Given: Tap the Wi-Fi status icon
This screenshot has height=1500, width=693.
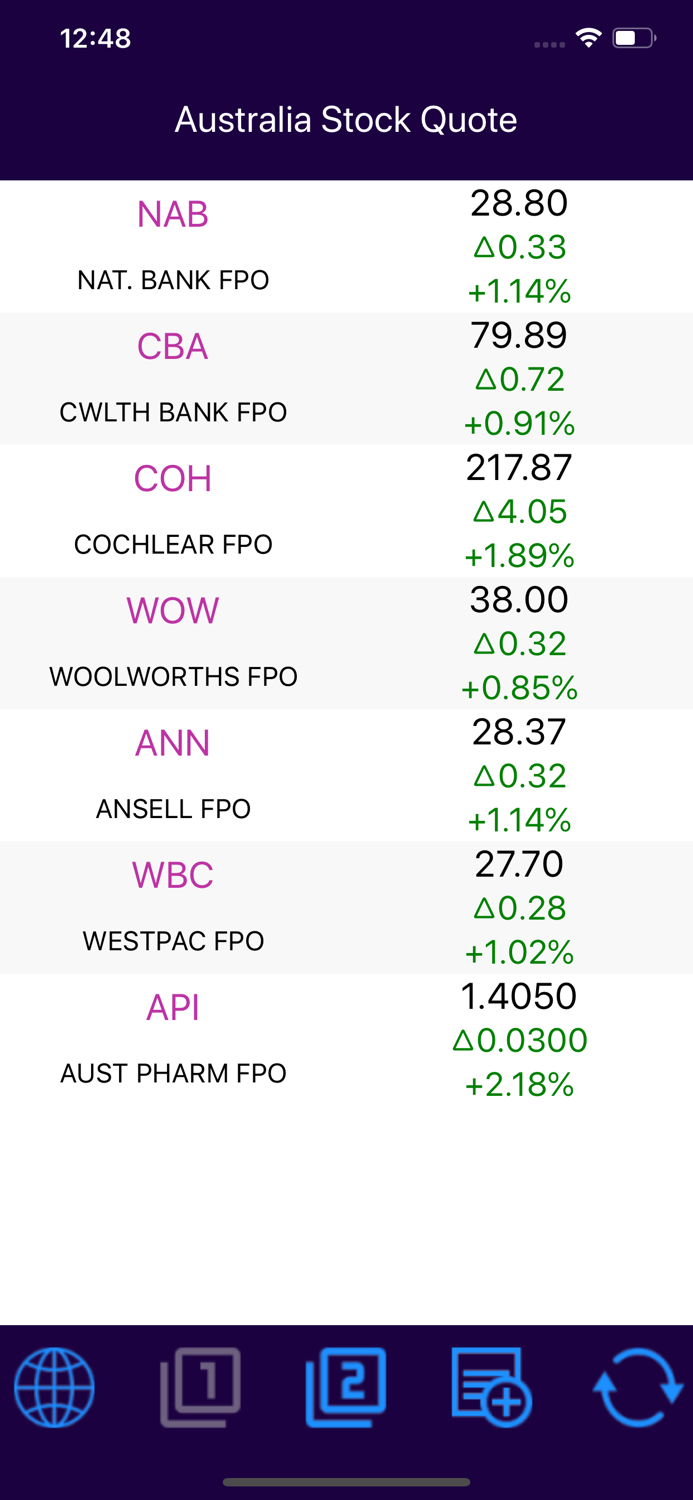Looking at the screenshot, I should [x=588, y=38].
